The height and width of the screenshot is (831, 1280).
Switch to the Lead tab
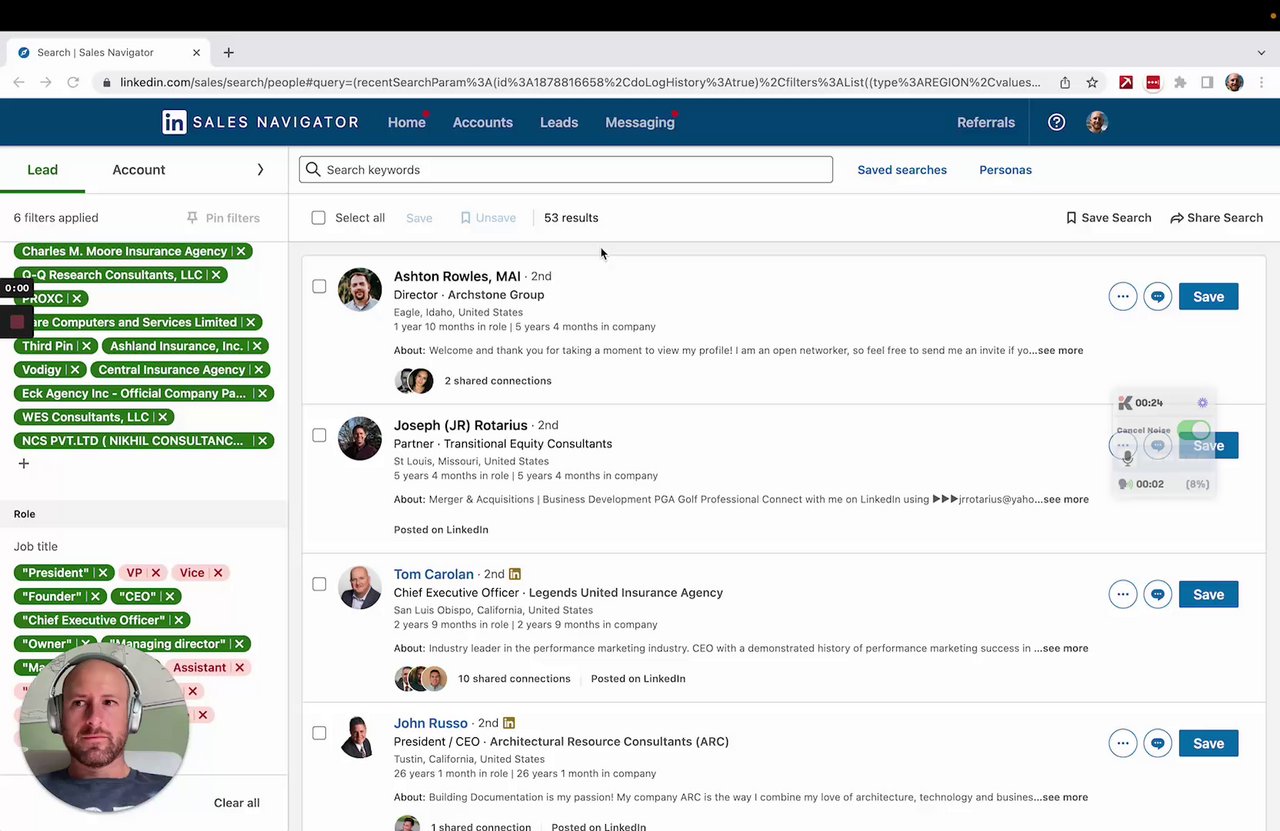tap(42, 170)
